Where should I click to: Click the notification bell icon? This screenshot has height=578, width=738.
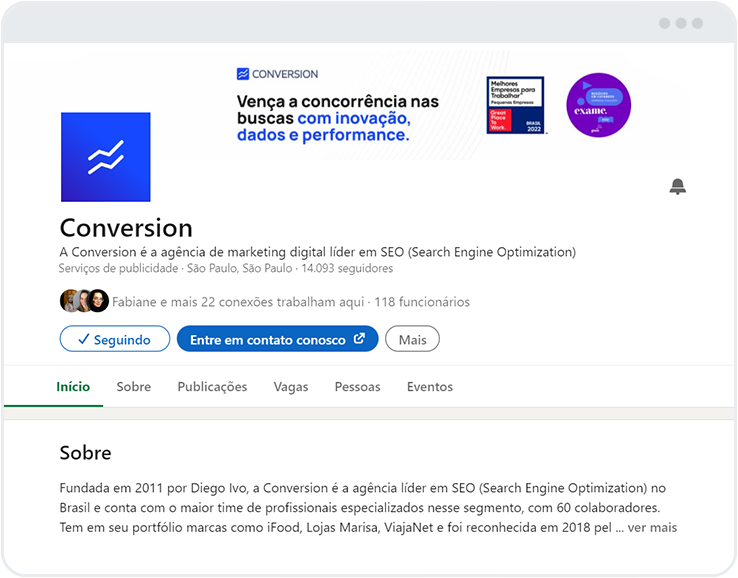coord(677,186)
